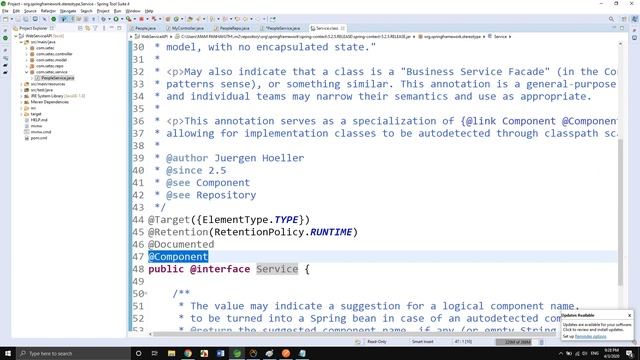Click the Debug toolbar icon

click(103, 19)
